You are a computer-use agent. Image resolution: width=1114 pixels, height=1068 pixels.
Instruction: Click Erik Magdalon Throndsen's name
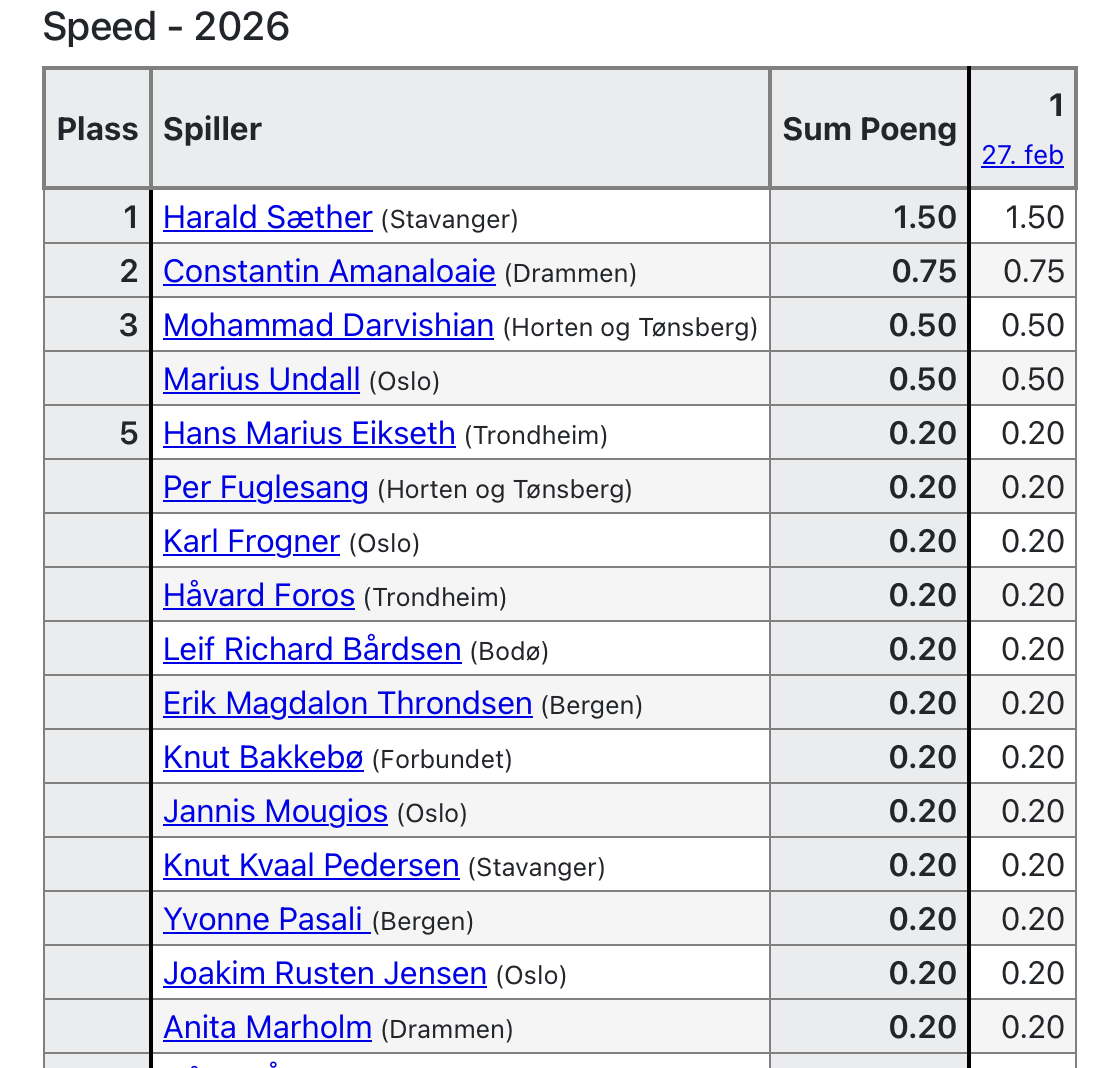tap(347, 703)
